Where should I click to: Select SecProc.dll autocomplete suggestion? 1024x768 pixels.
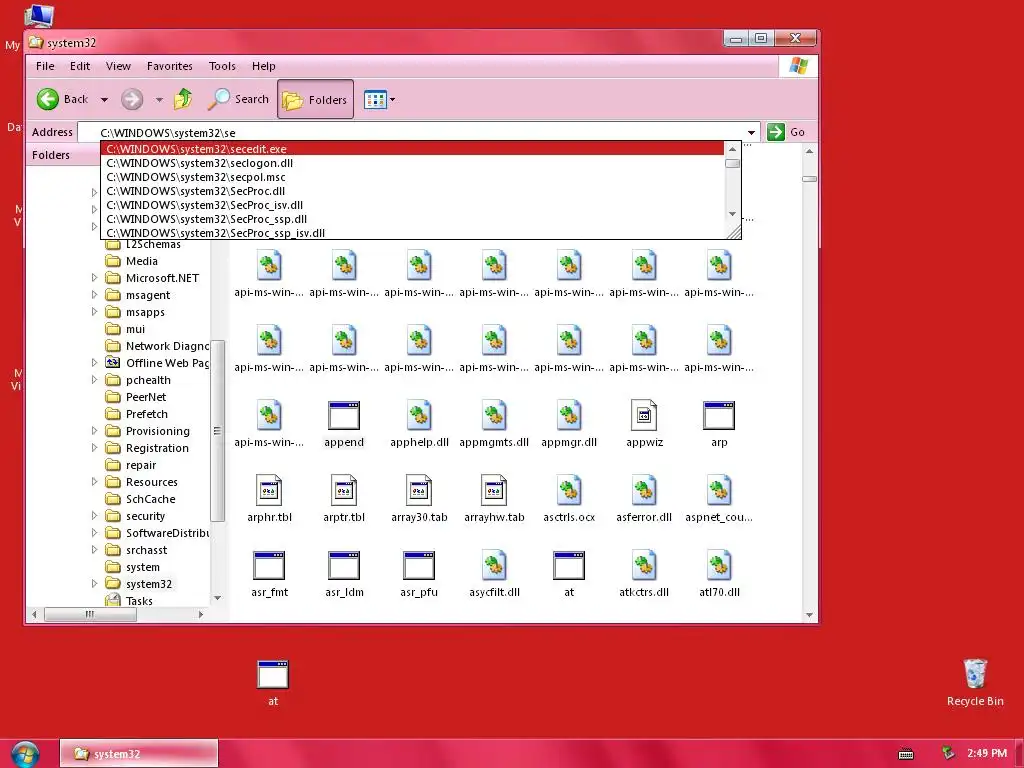413,191
